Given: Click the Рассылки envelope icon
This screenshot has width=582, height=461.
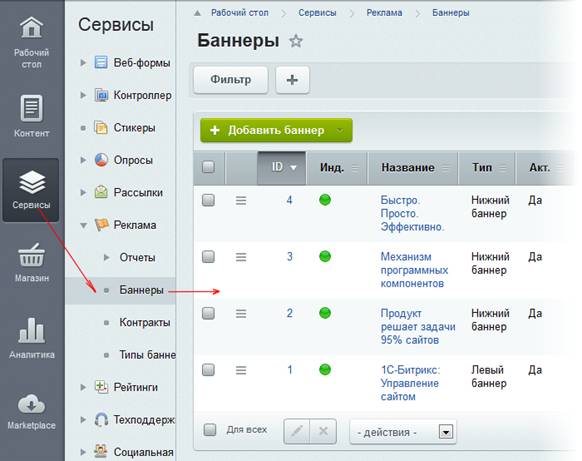Looking at the screenshot, I should (101, 192).
